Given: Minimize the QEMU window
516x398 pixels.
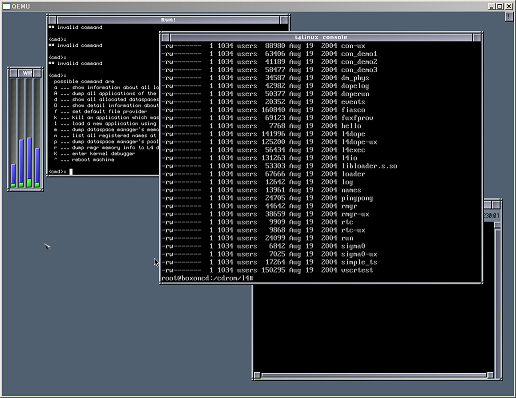Looking at the screenshot, I should point(492,6).
